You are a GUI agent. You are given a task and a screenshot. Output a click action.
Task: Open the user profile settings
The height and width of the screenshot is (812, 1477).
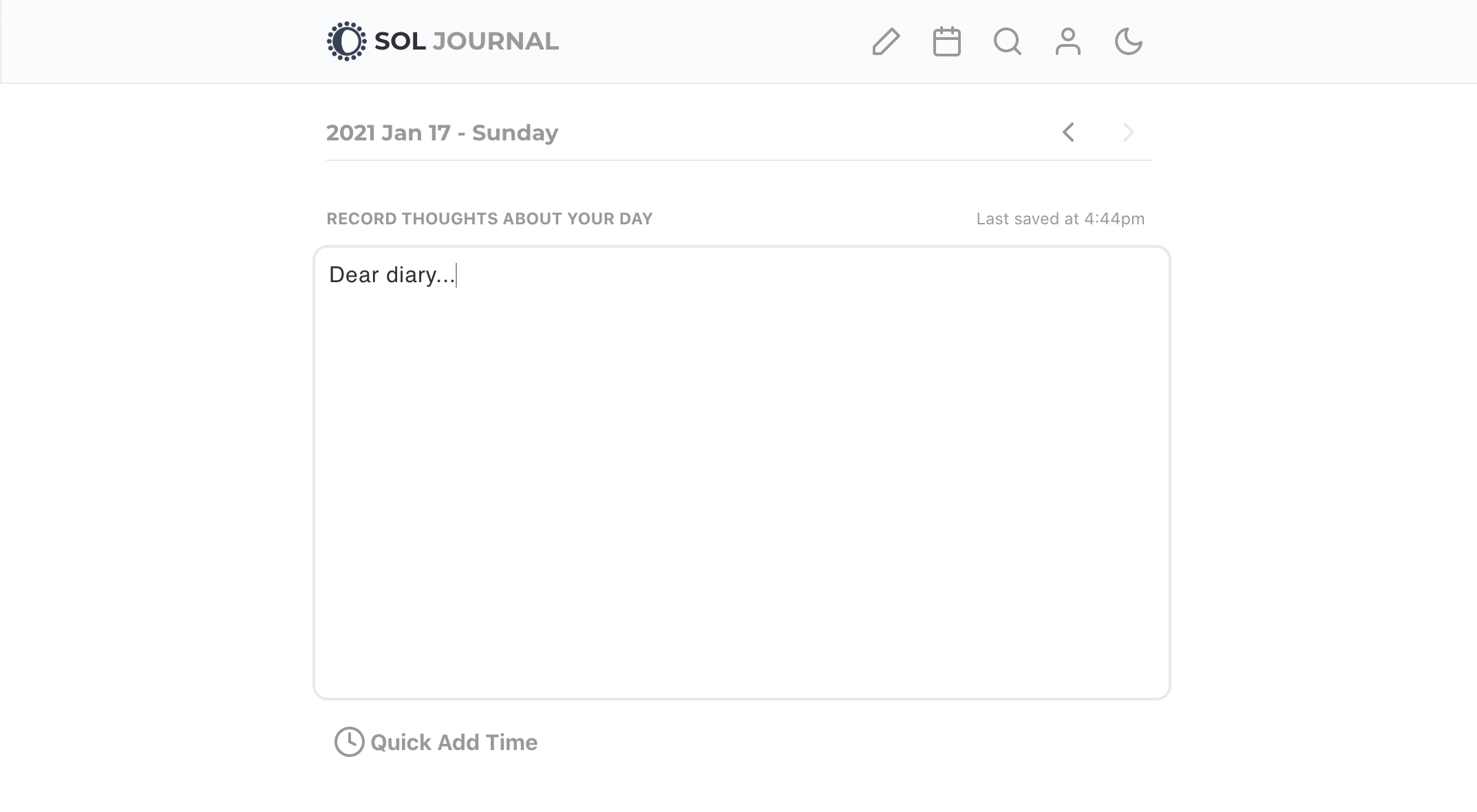1067,42
